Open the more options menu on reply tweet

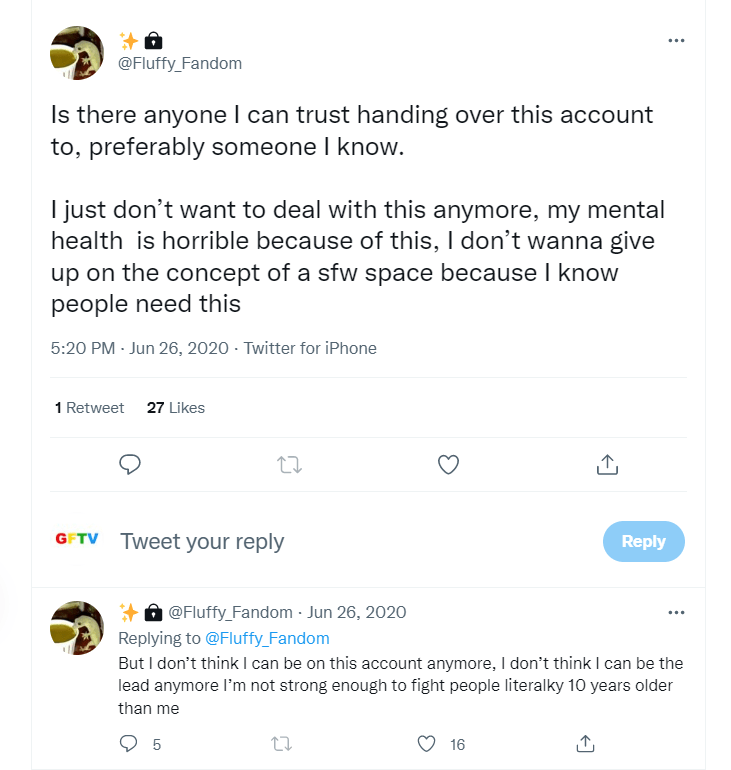coord(676,612)
